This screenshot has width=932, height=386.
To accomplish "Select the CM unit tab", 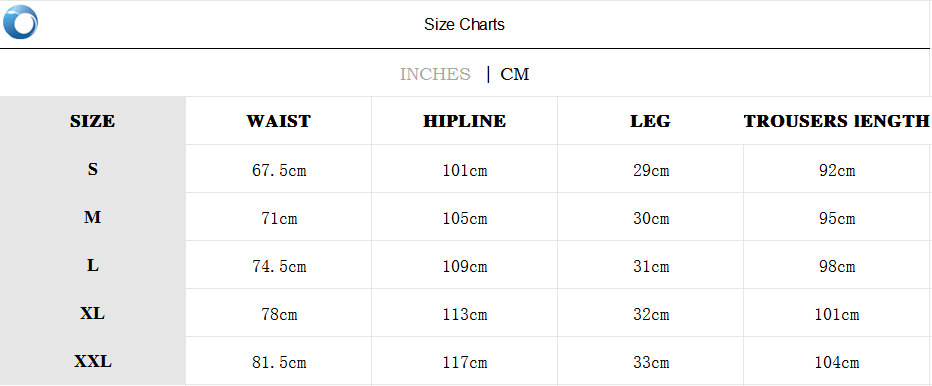I will coord(515,74).
